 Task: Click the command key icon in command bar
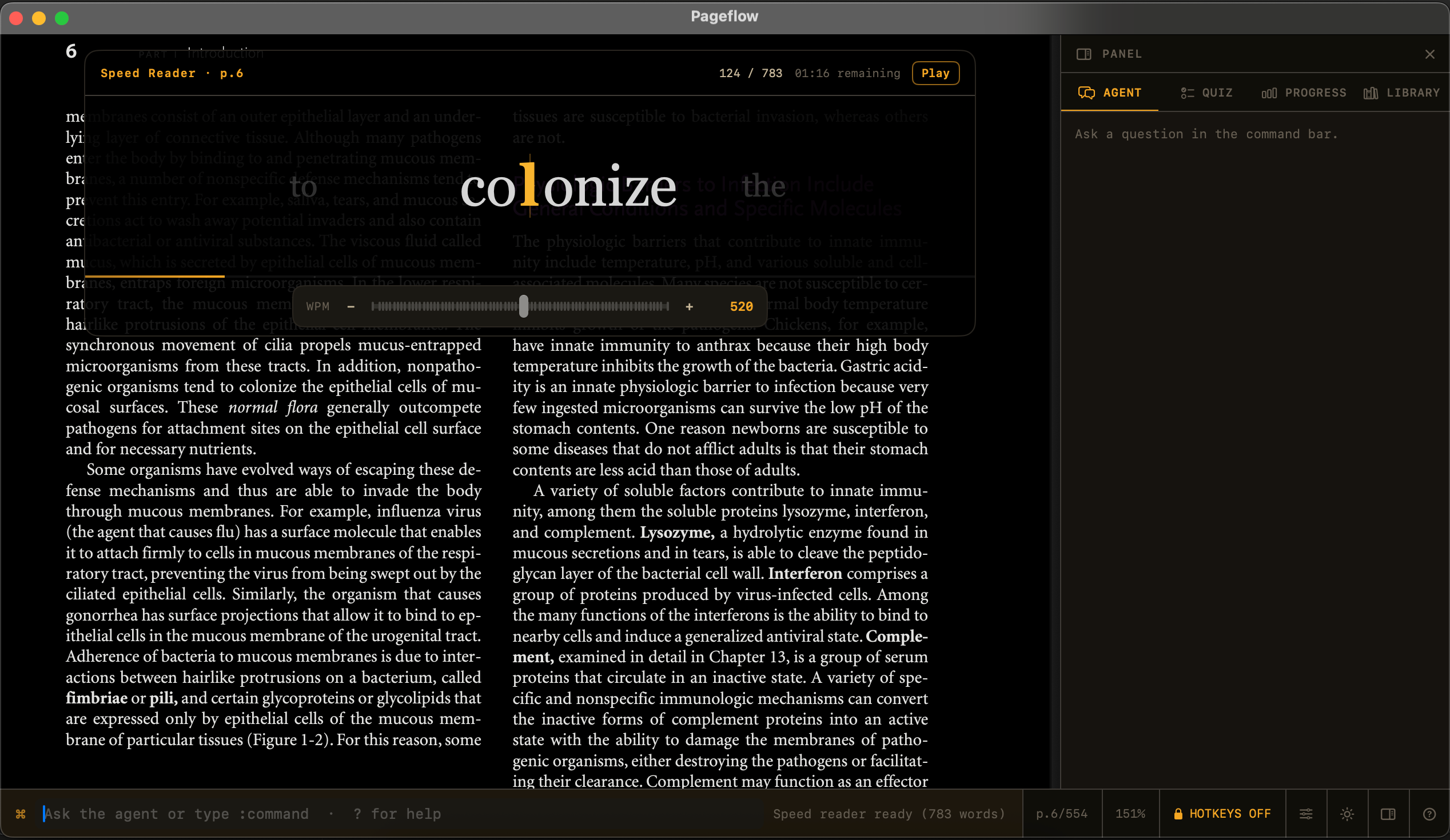(x=21, y=814)
